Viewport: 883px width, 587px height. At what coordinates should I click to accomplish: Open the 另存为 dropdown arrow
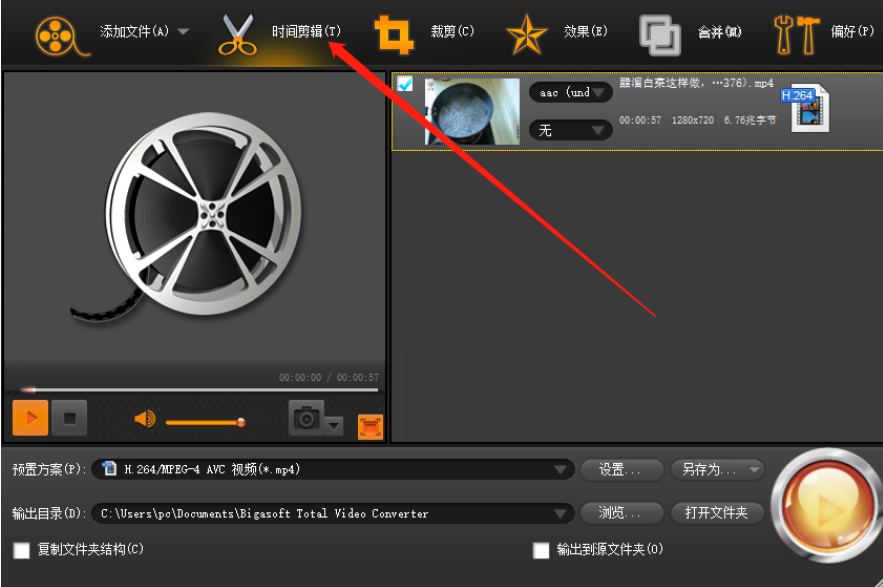tap(754, 469)
